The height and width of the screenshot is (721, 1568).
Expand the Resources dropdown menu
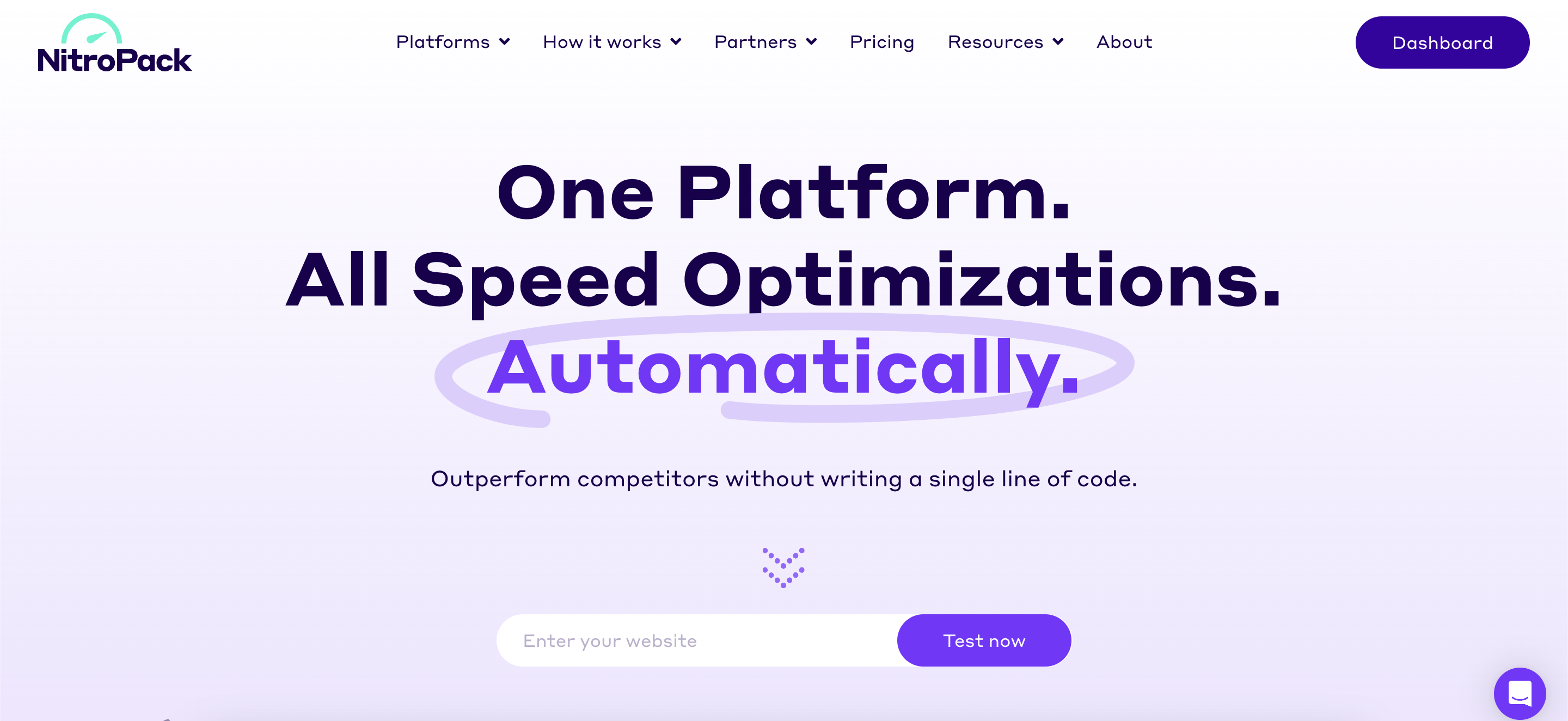(x=1004, y=42)
